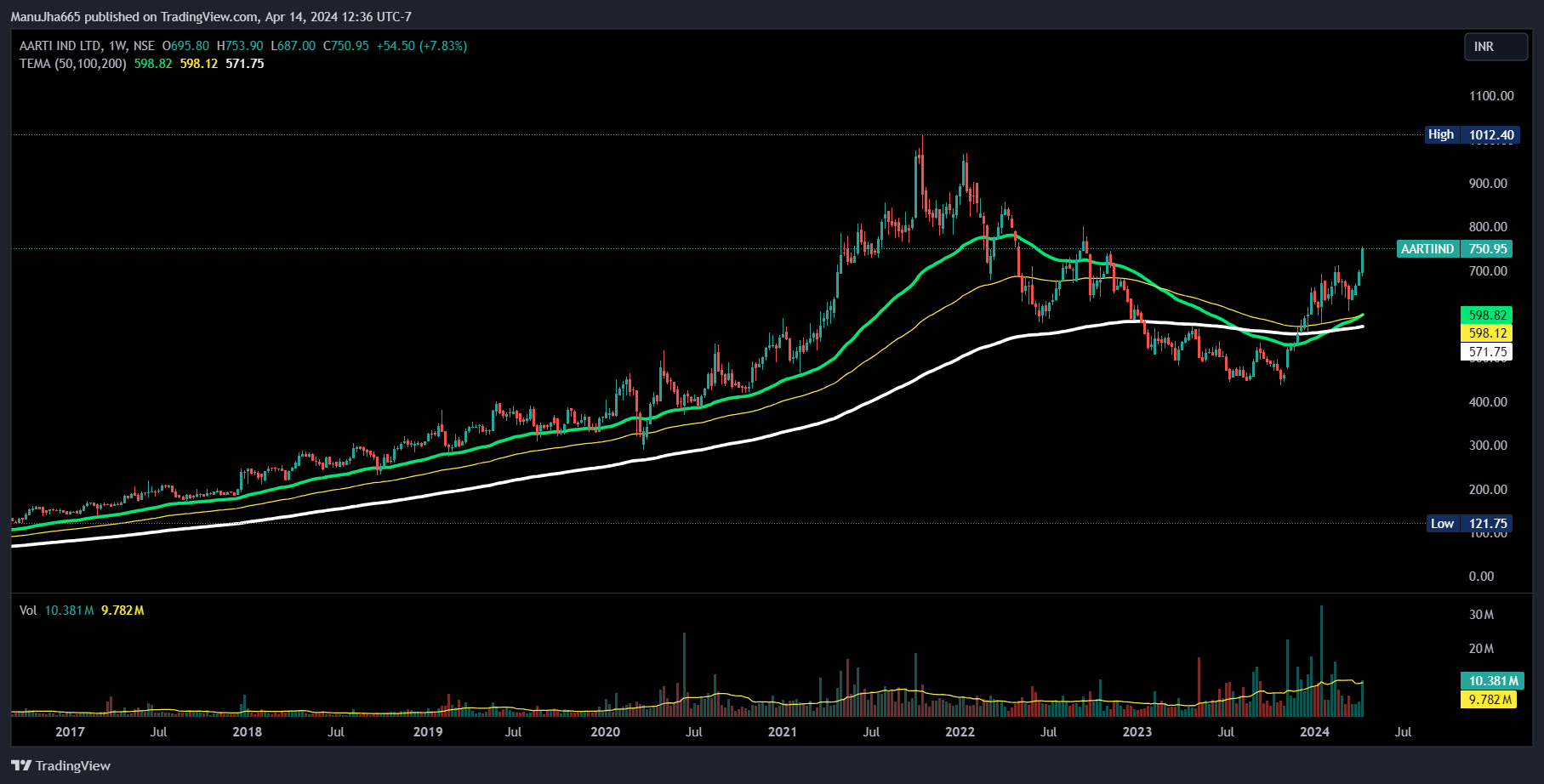The image size is (1544, 784).
Task: Click the 800.00 price axis label
Action: point(1488,227)
